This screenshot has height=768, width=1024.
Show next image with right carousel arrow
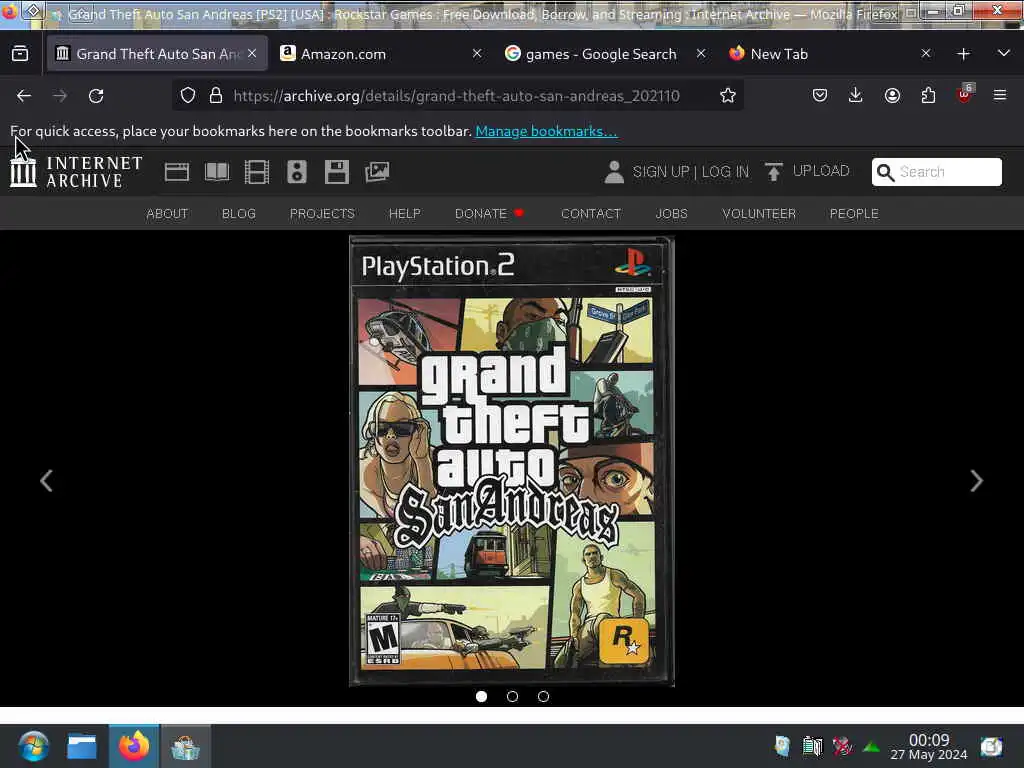pyautogui.click(x=976, y=481)
